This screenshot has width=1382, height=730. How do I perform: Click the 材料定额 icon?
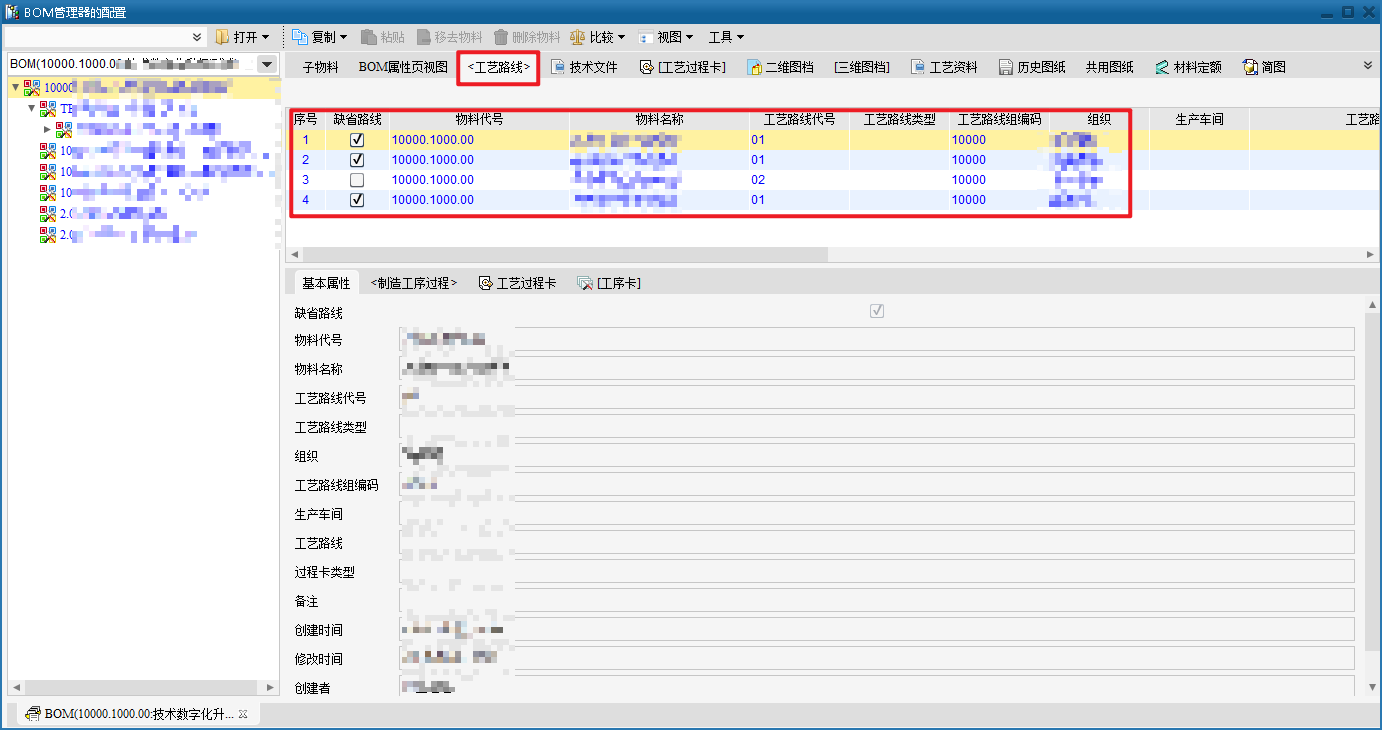pos(1162,67)
